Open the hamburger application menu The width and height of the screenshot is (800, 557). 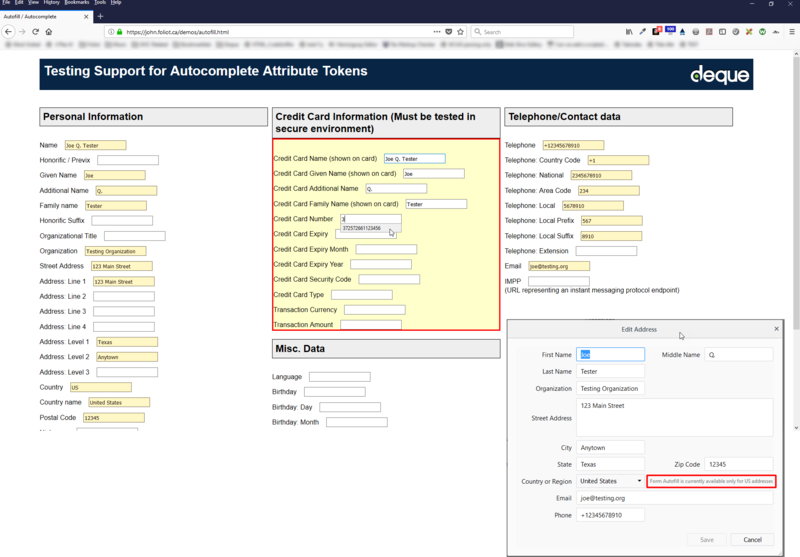point(791,32)
